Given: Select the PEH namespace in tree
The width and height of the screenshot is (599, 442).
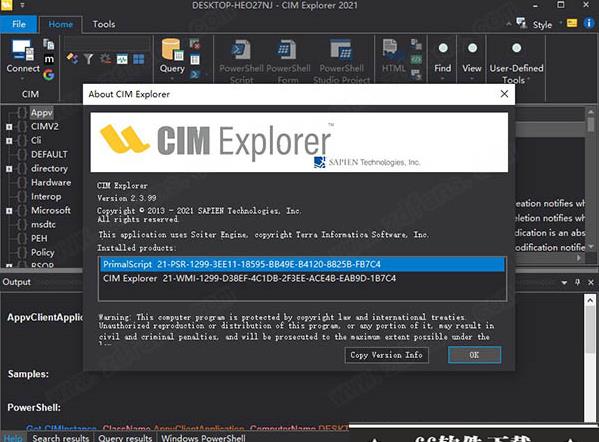Looking at the screenshot, I should 39,239.
